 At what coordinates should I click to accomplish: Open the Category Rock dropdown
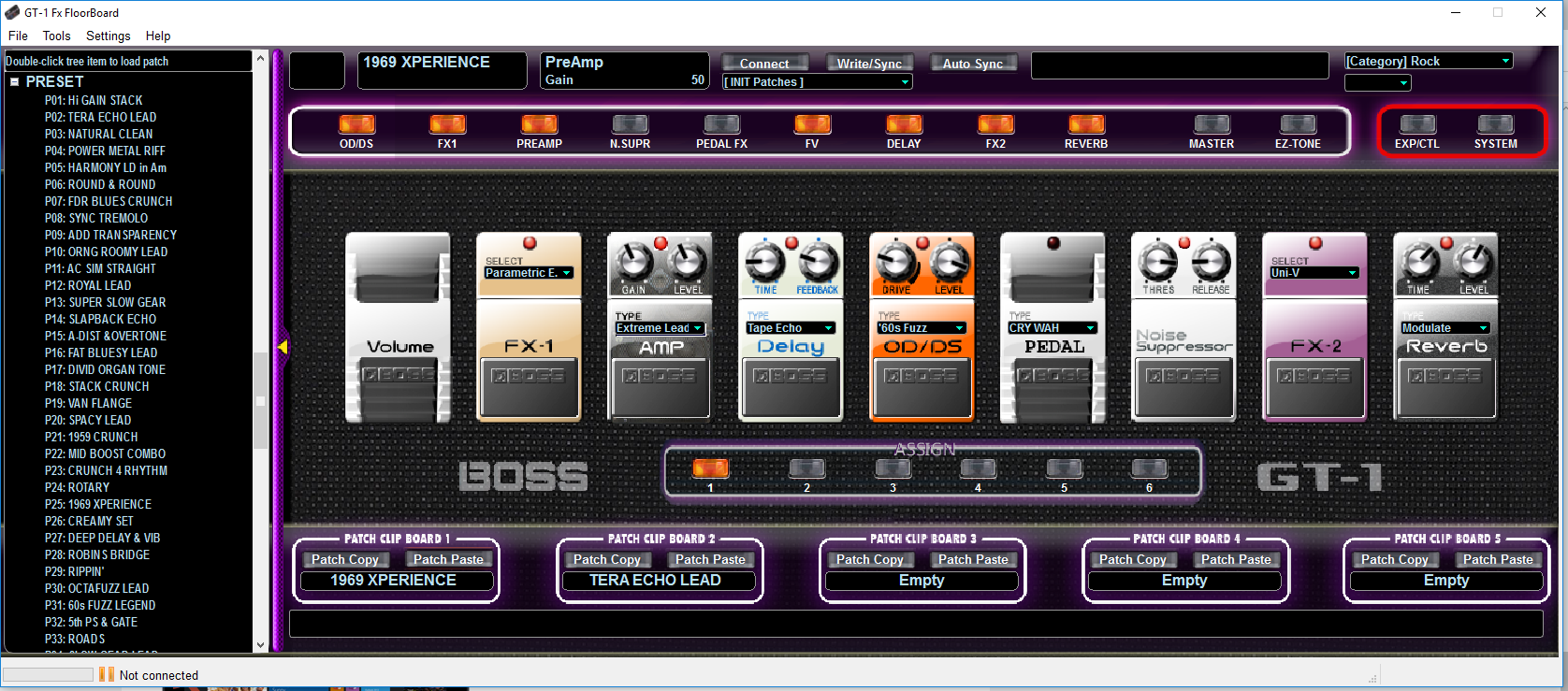[x=1429, y=61]
